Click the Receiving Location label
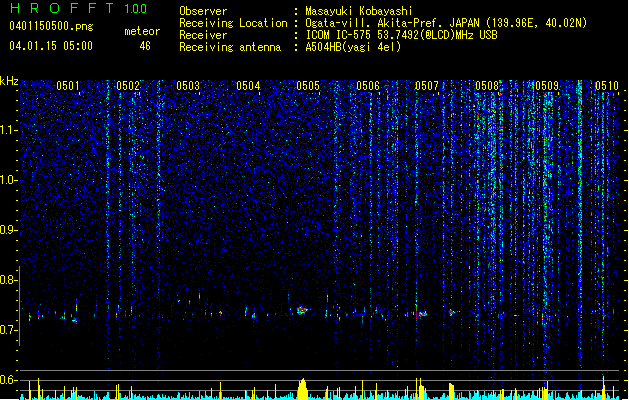Screen dimensions: 629x400 233,23
